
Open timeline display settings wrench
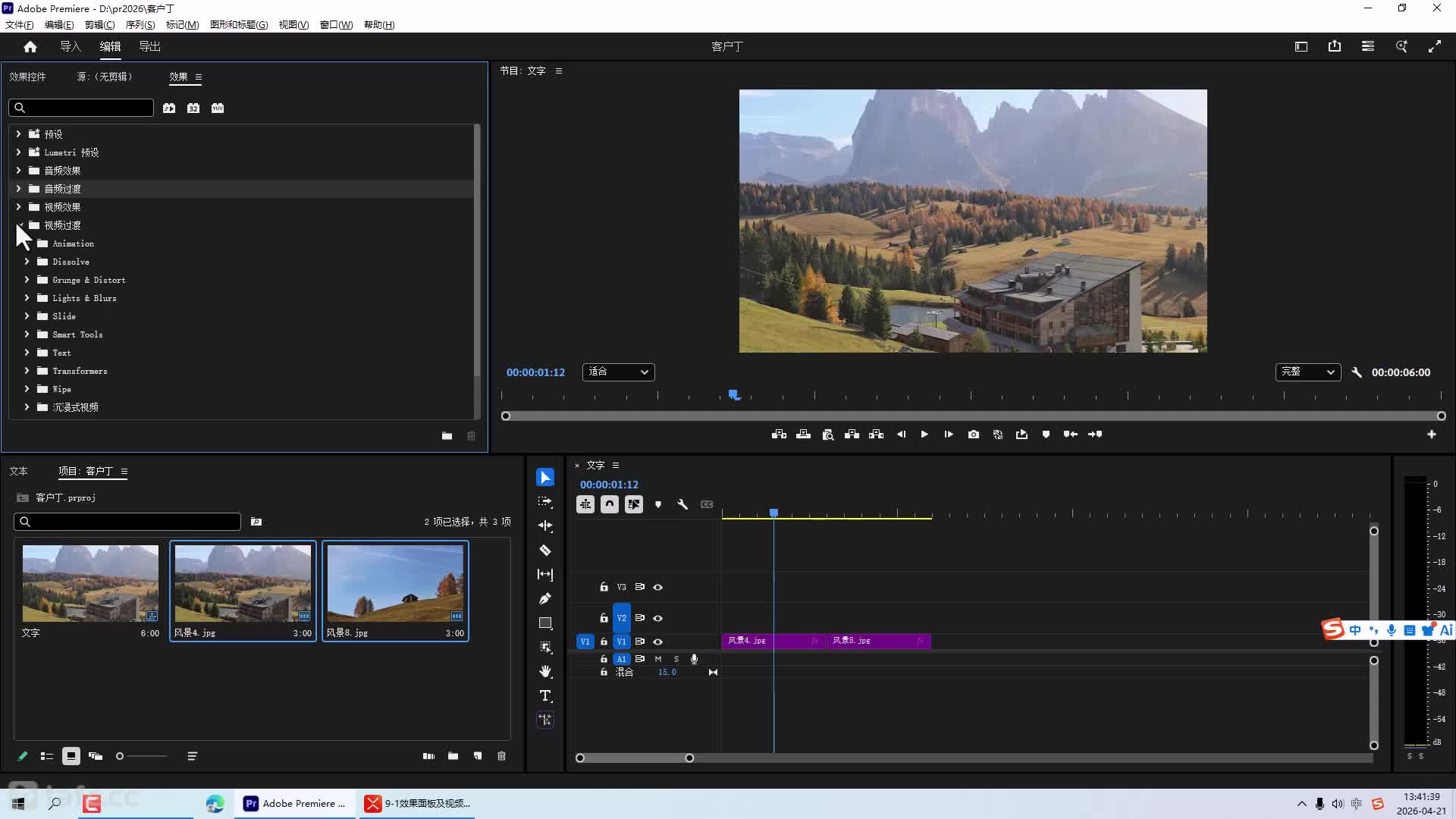(682, 504)
